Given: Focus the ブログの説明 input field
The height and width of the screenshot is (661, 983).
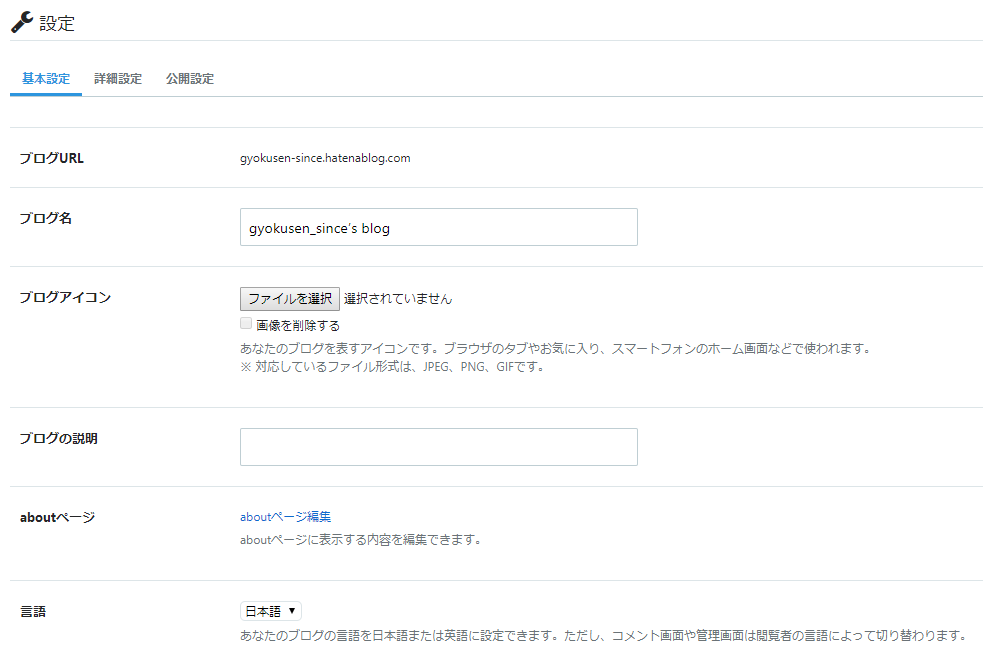Looking at the screenshot, I should [438, 446].
